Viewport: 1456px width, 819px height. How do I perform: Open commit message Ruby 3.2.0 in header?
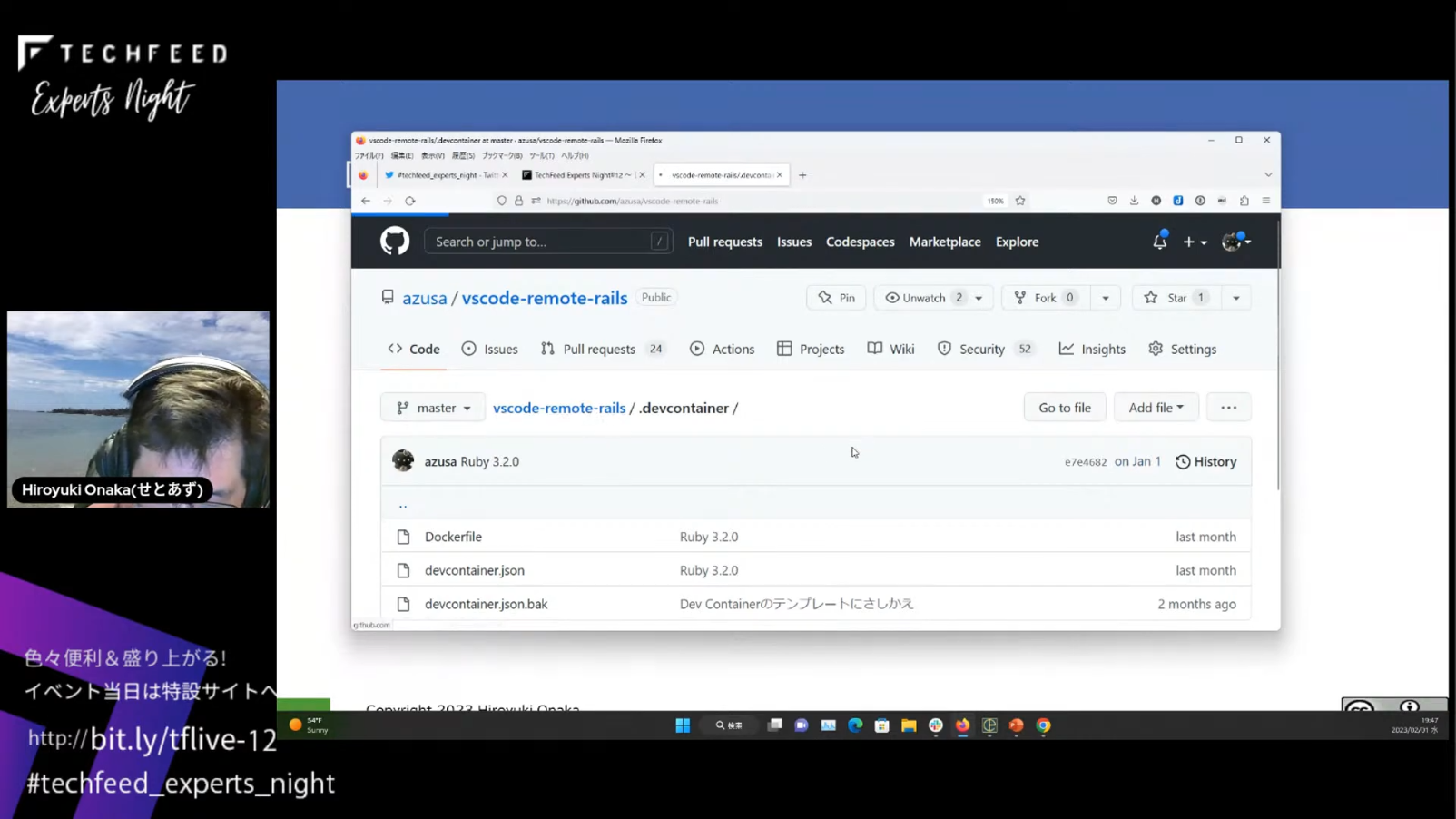click(x=489, y=461)
